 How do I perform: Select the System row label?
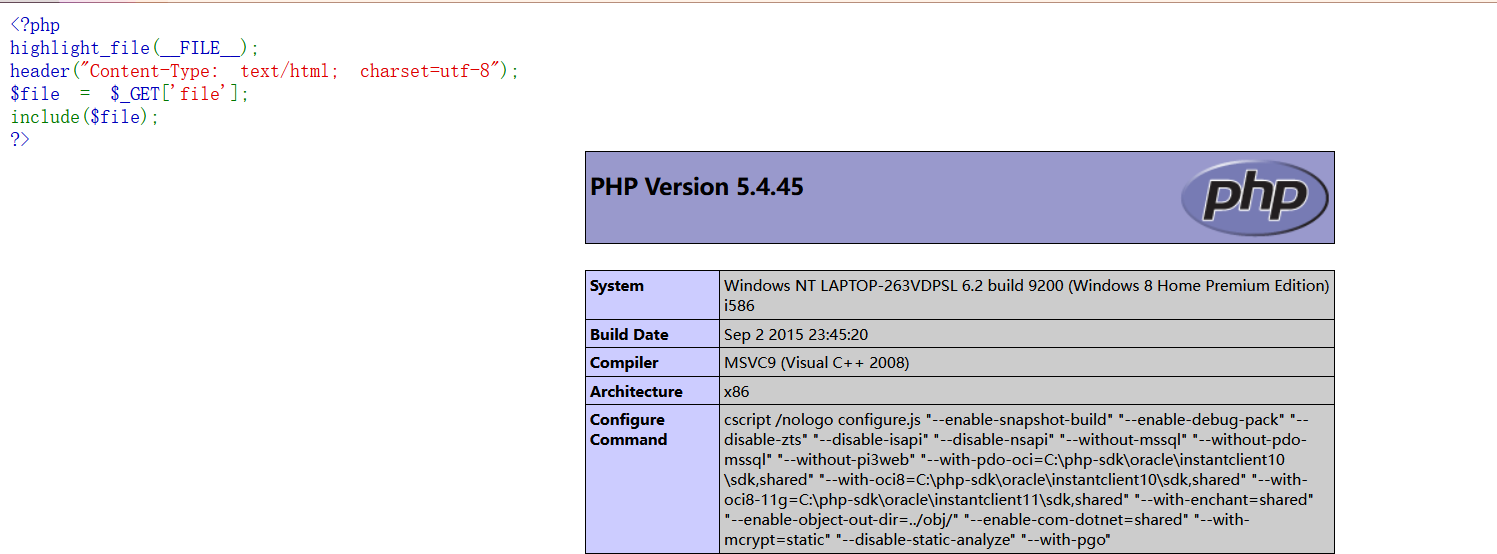(617, 286)
